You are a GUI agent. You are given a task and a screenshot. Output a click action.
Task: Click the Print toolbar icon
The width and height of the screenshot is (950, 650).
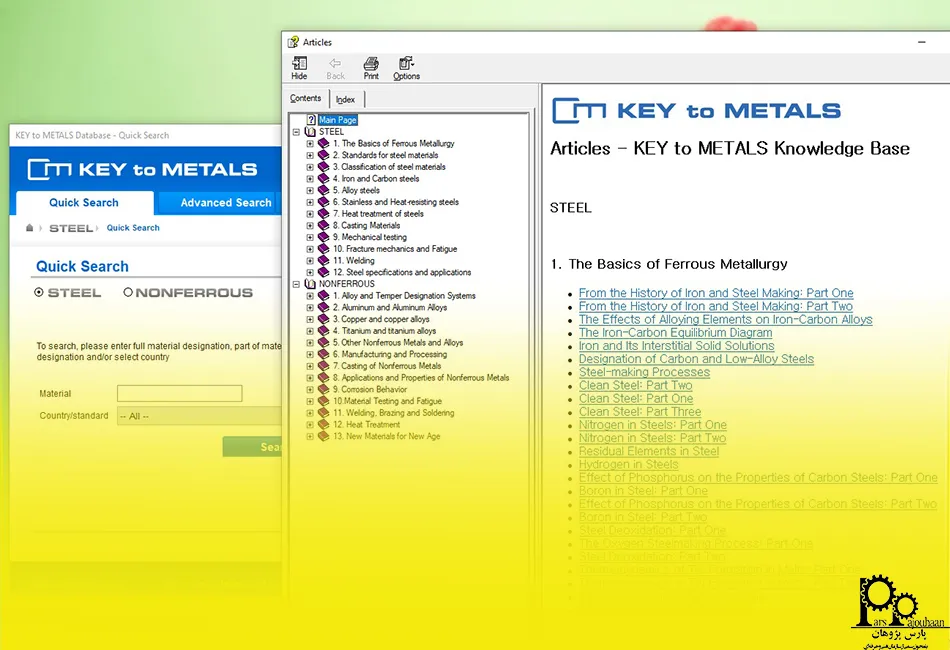click(x=371, y=64)
